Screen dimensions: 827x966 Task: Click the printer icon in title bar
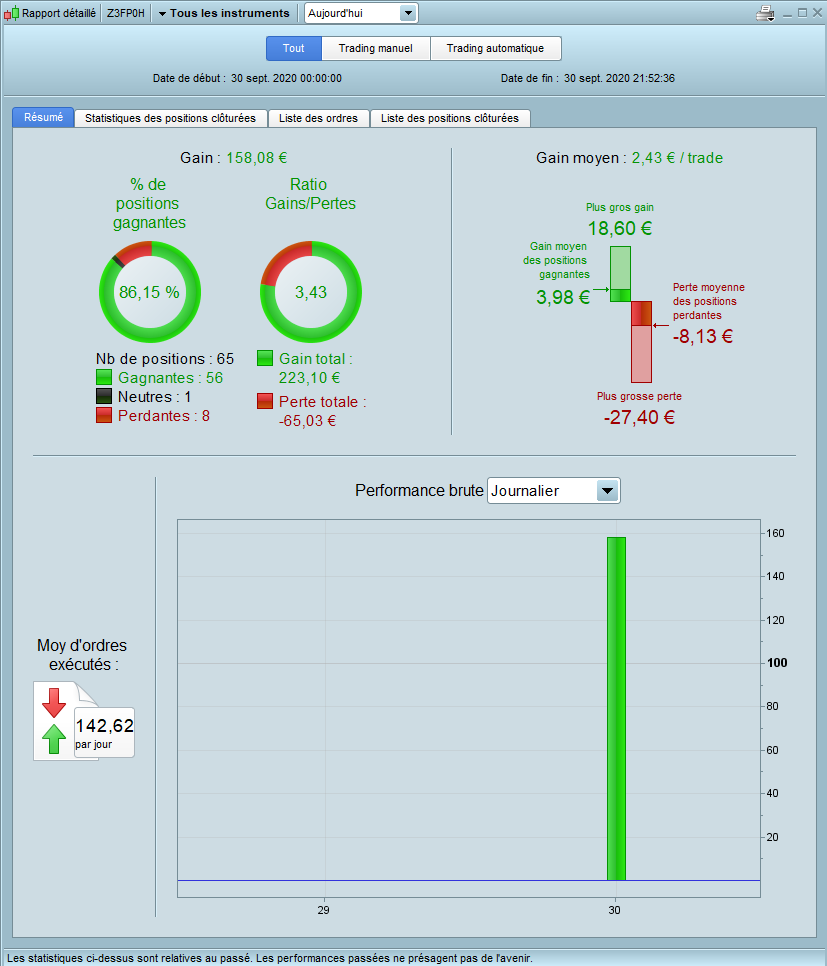[765, 13]
